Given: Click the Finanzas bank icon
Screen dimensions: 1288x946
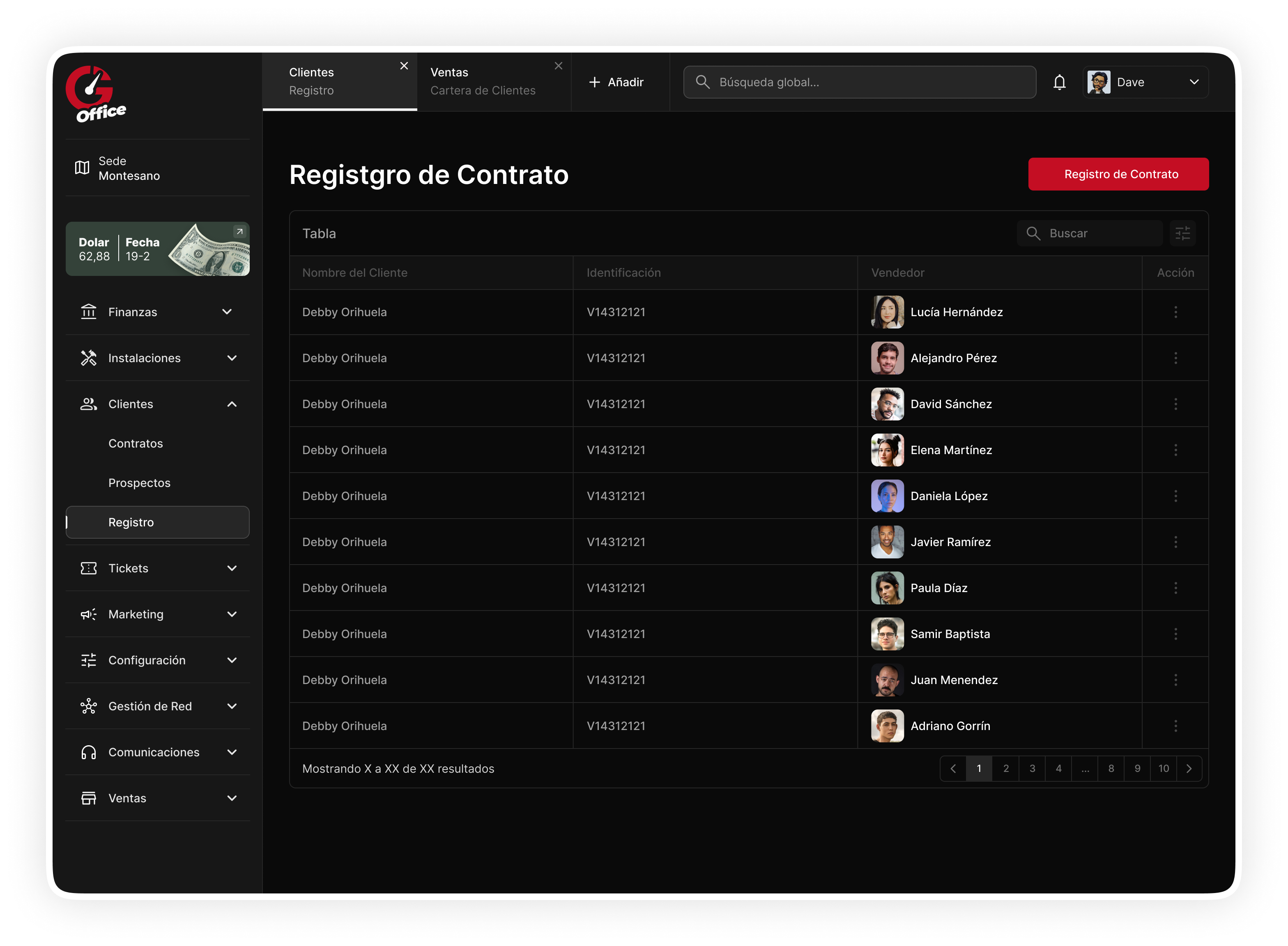Looking at the screenshot, I should tap(88, 312).
